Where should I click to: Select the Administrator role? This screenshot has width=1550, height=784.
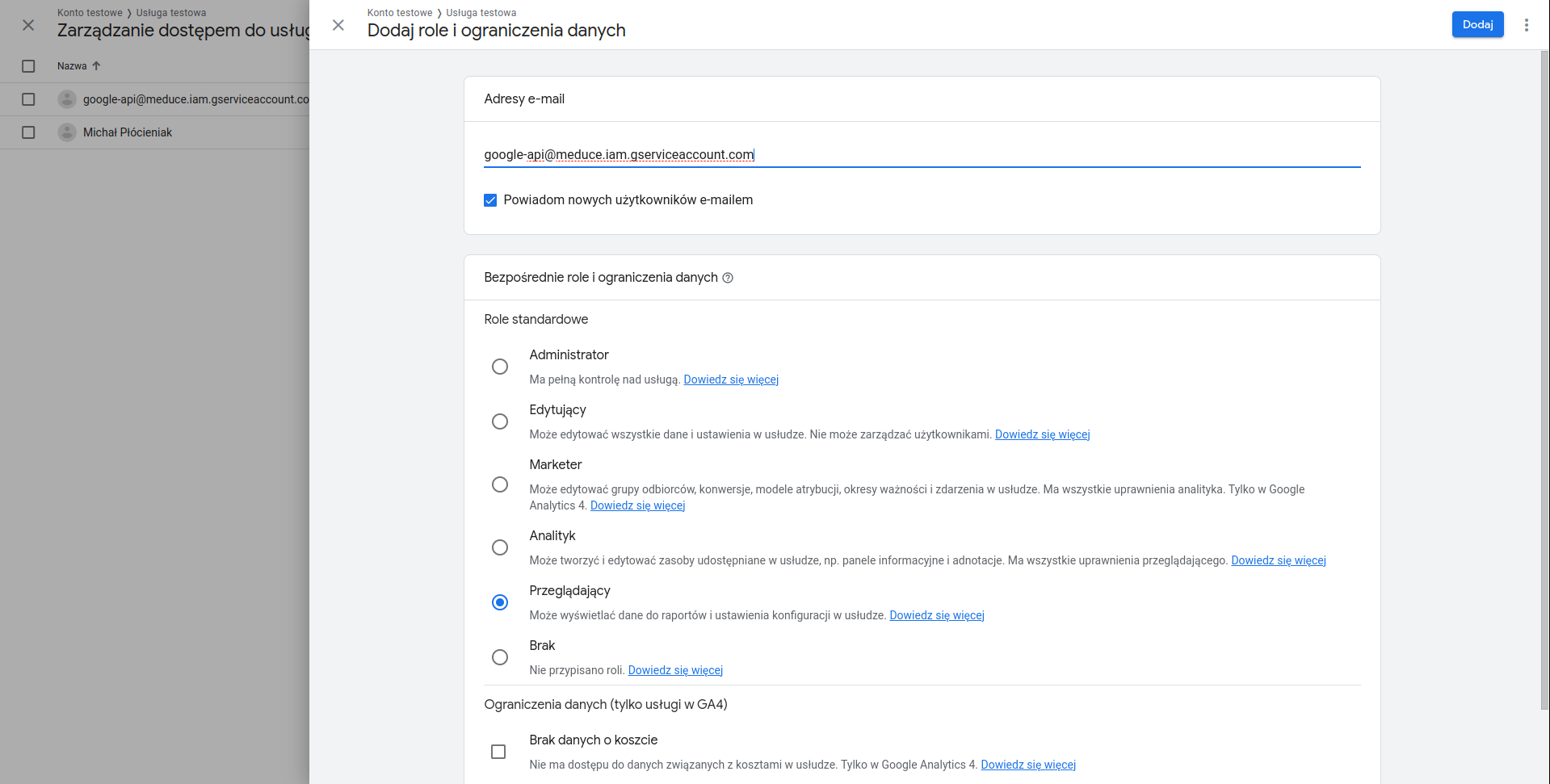coord(500,367)
